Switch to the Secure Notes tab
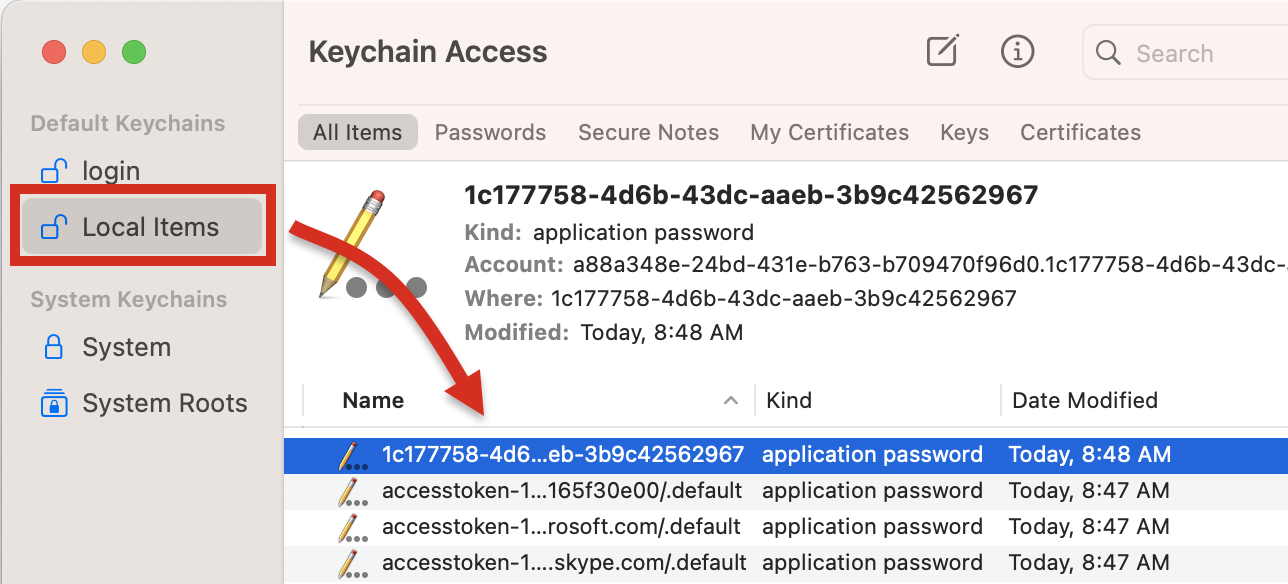This screenshot has width=1288, height=584. pyautogui.click(x=648, y=132)
